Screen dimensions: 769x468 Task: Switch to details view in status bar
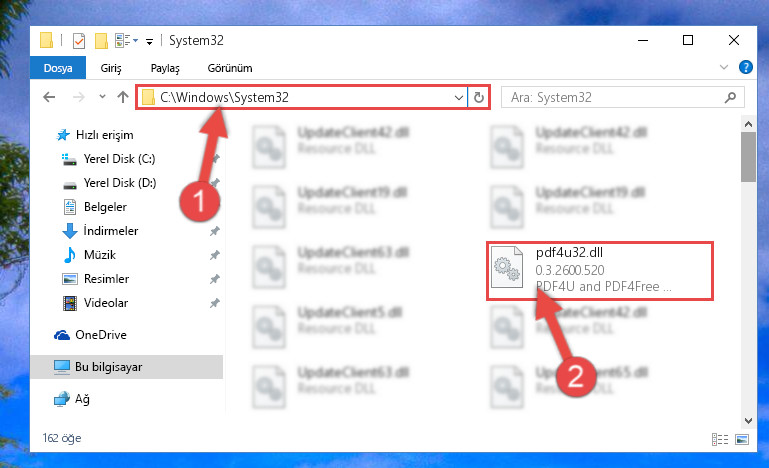point(720,439)
